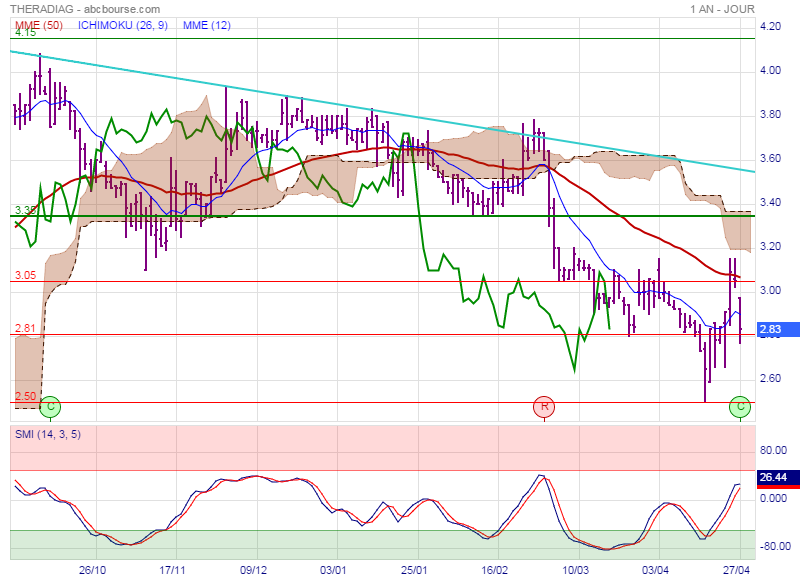The height and width of the screenshot is (580, 800).
Task: Click the green C marker at chart start
Action: pos(50,407)
